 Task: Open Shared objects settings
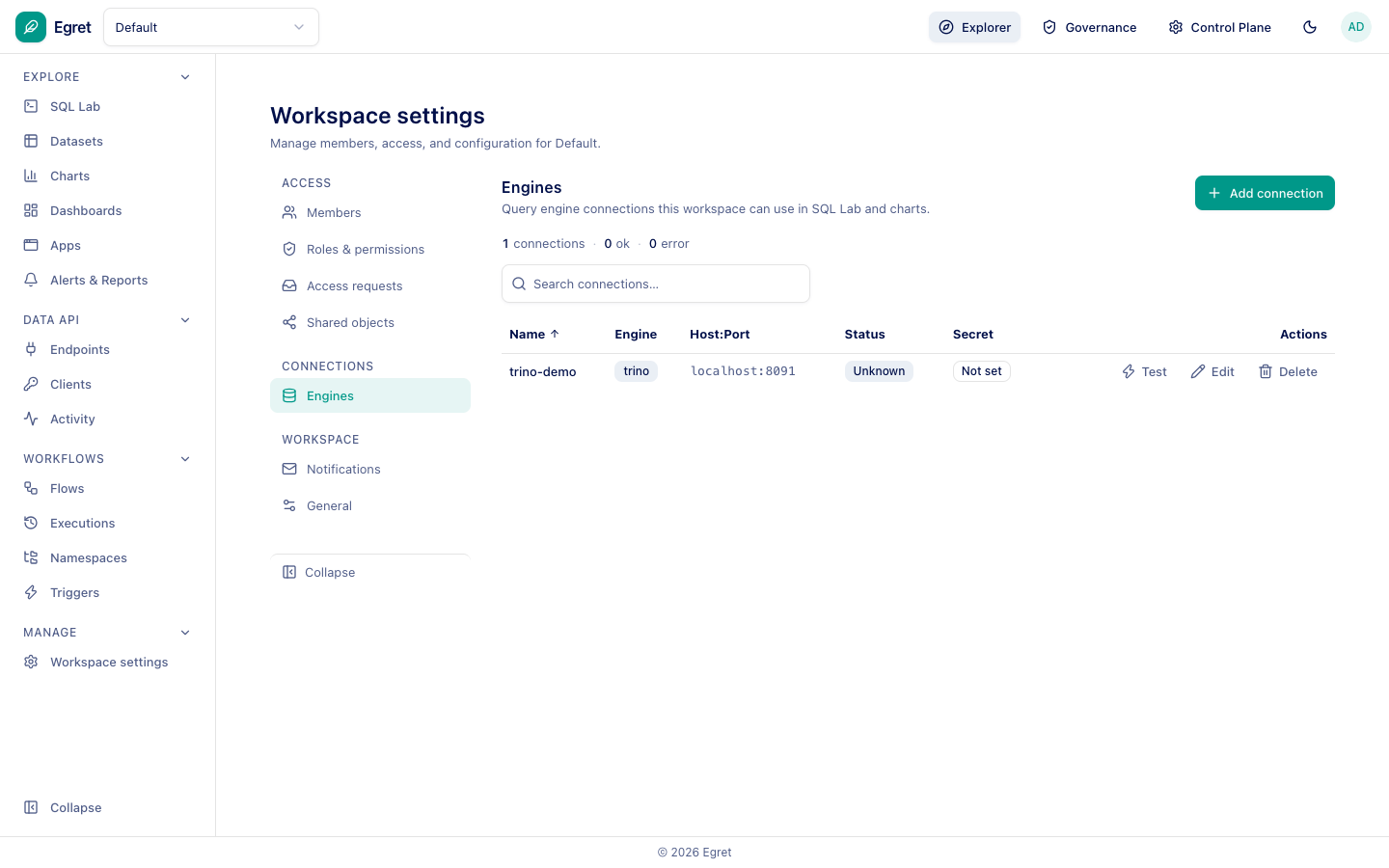point(370,322)
